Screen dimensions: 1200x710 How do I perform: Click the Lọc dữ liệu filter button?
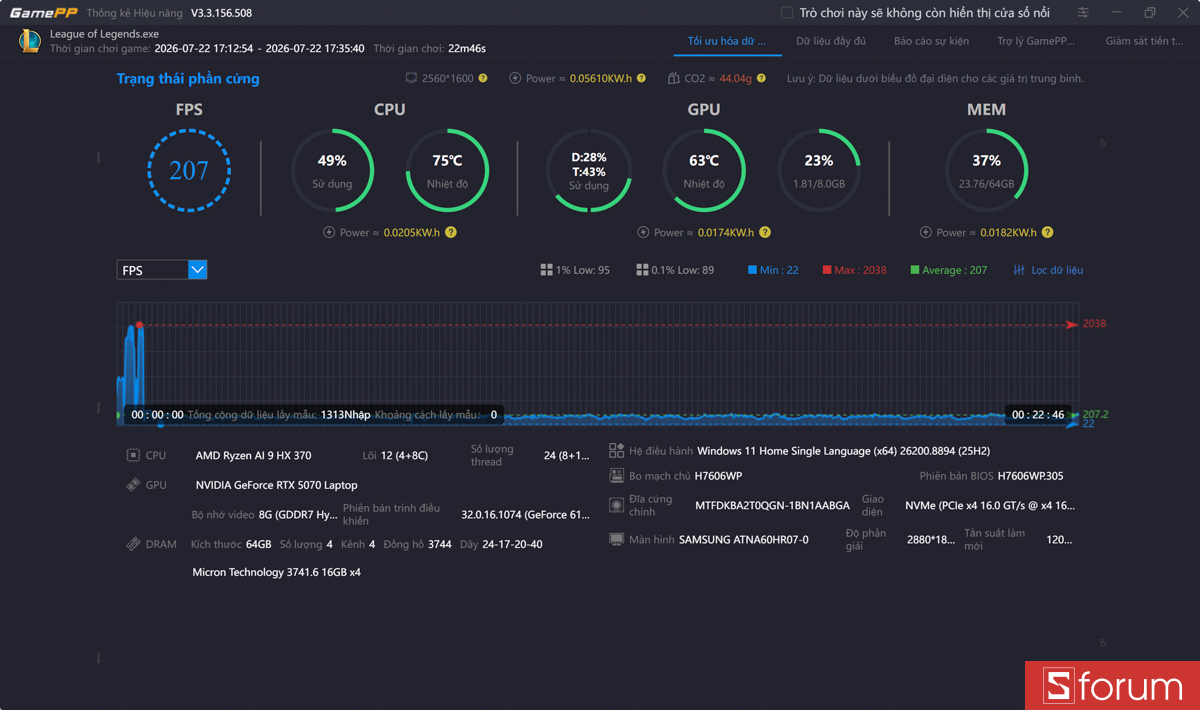click(1048, 270)
